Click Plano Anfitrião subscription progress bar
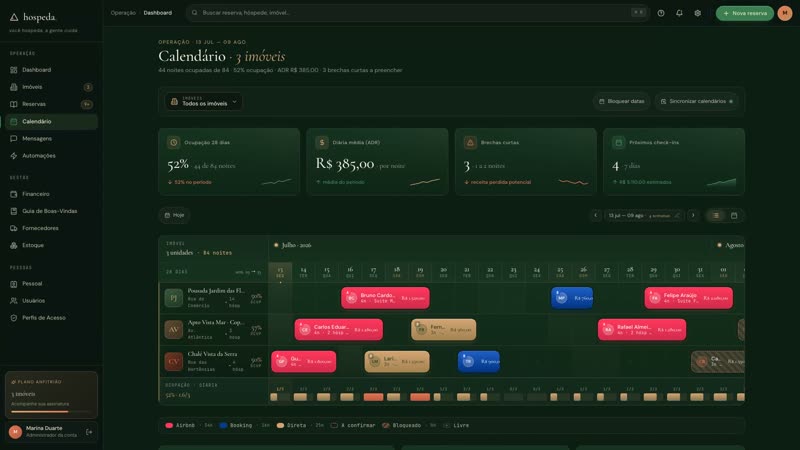800x450 pixels. pos(51,411)
